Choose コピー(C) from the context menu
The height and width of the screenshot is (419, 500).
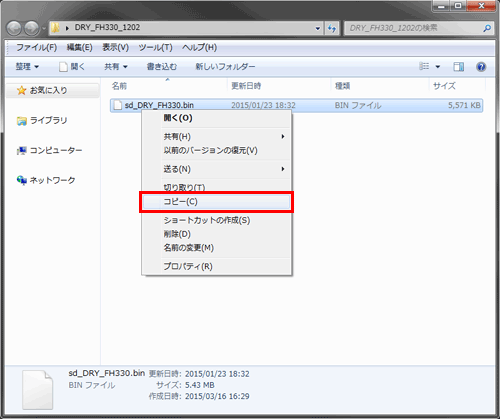pyautogui.click(x=216, y=202)
